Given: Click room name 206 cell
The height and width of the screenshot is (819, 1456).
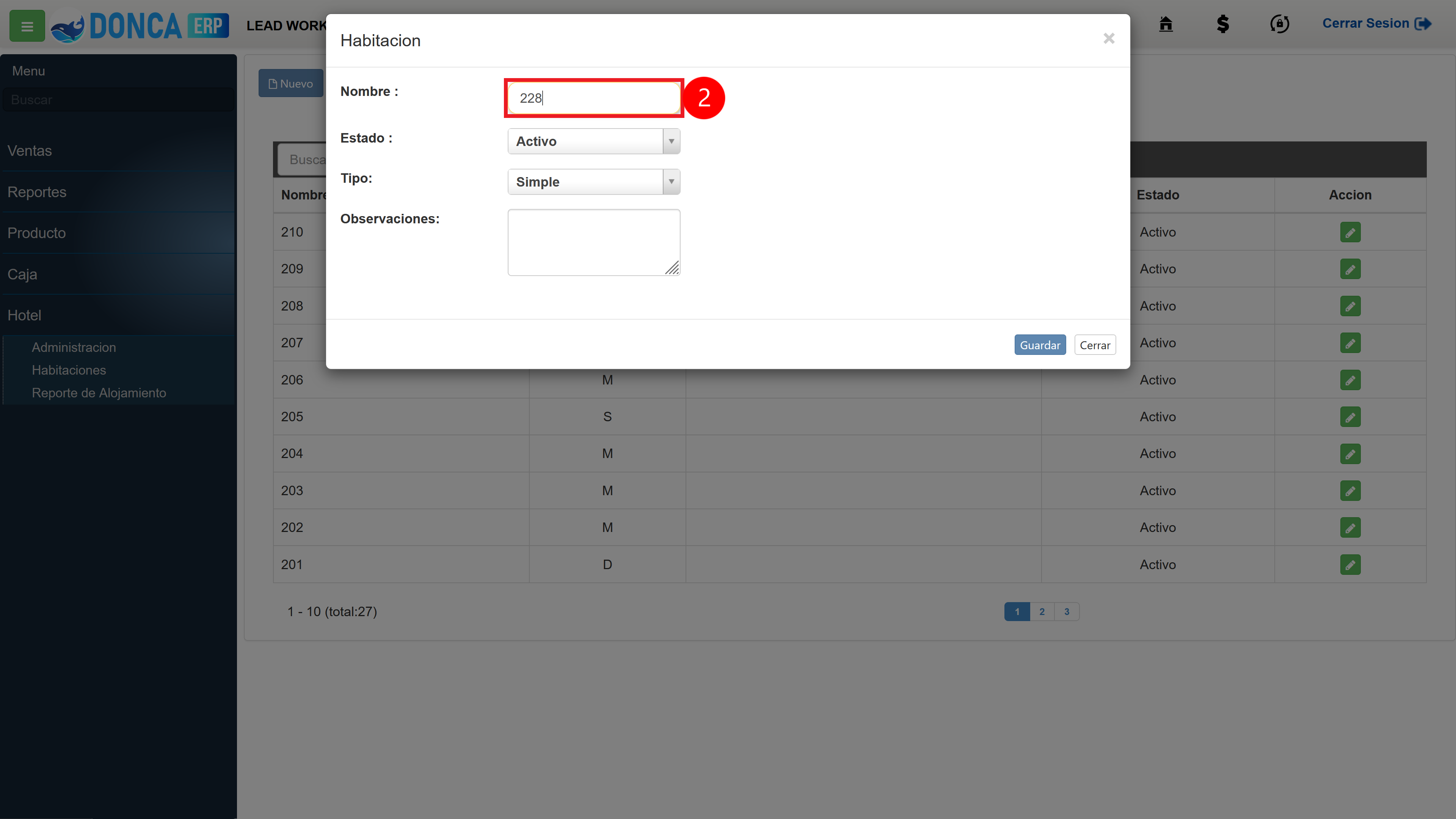Looking at the screenshot, I should point(401,380).
